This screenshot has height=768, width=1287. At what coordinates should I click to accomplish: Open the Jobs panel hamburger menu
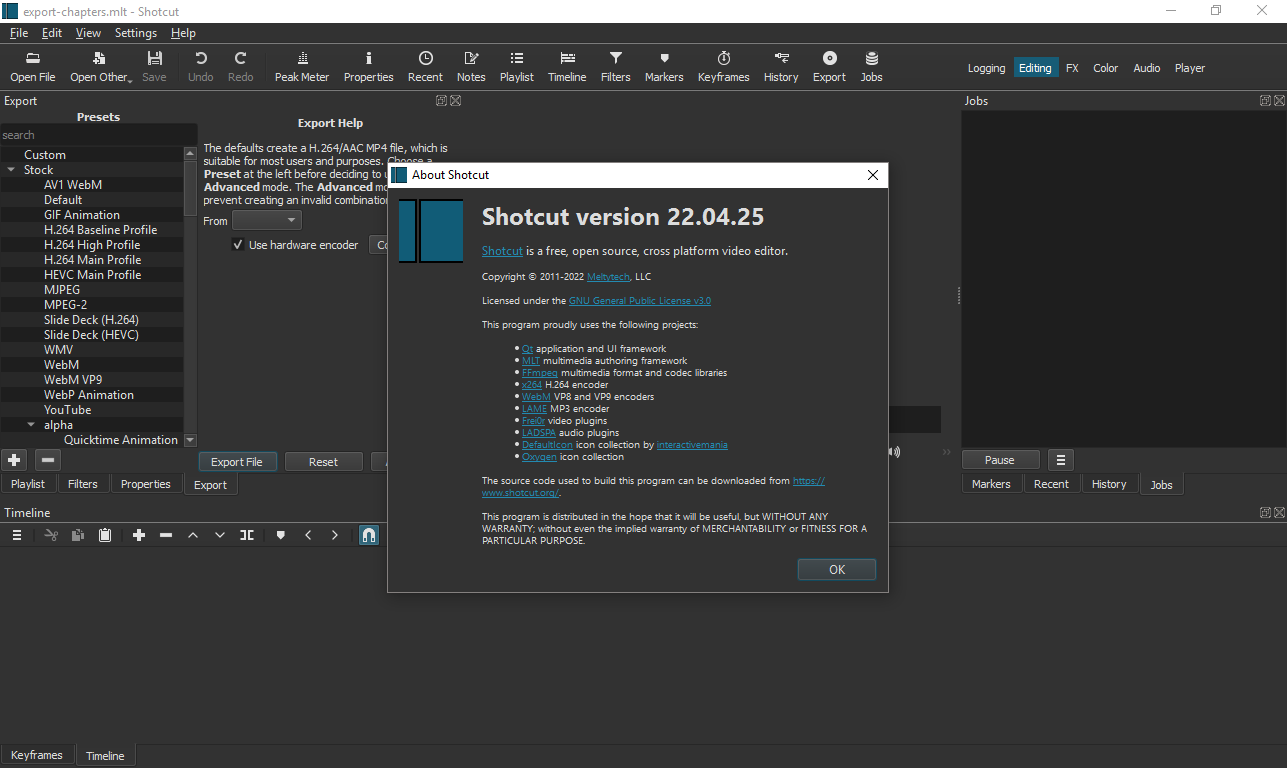point(1061,460)
